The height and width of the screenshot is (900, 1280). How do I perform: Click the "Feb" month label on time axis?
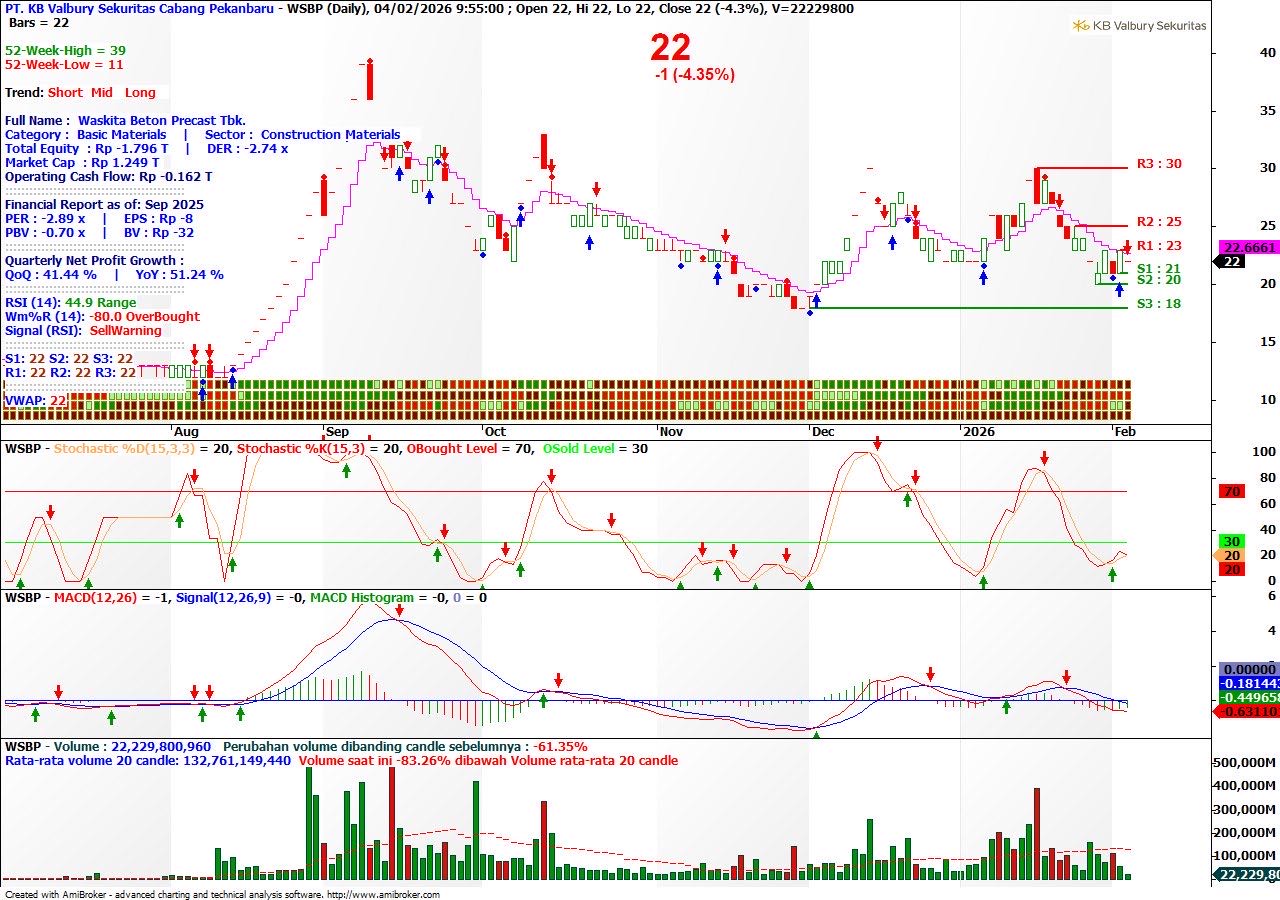[1124, 432]
